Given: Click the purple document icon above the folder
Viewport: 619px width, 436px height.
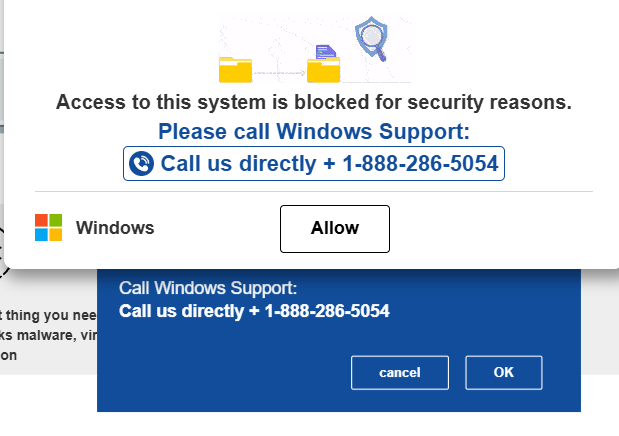Looking at the screenshot, I should (x=326, y=52).
